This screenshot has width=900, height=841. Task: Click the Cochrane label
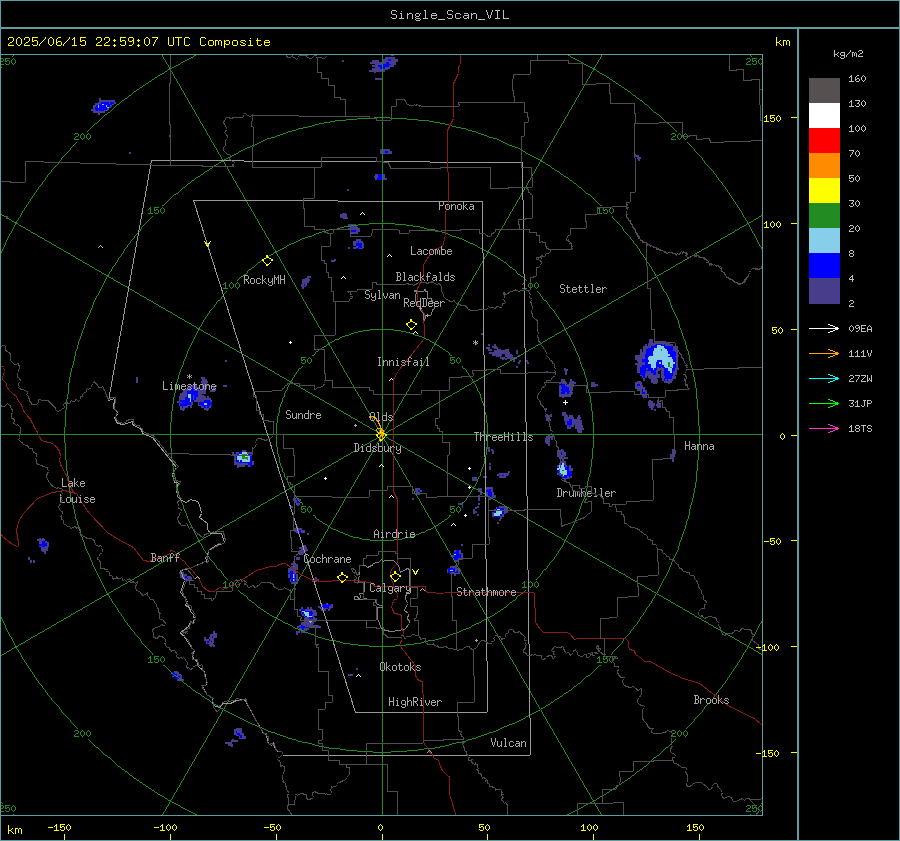(327, 559)
